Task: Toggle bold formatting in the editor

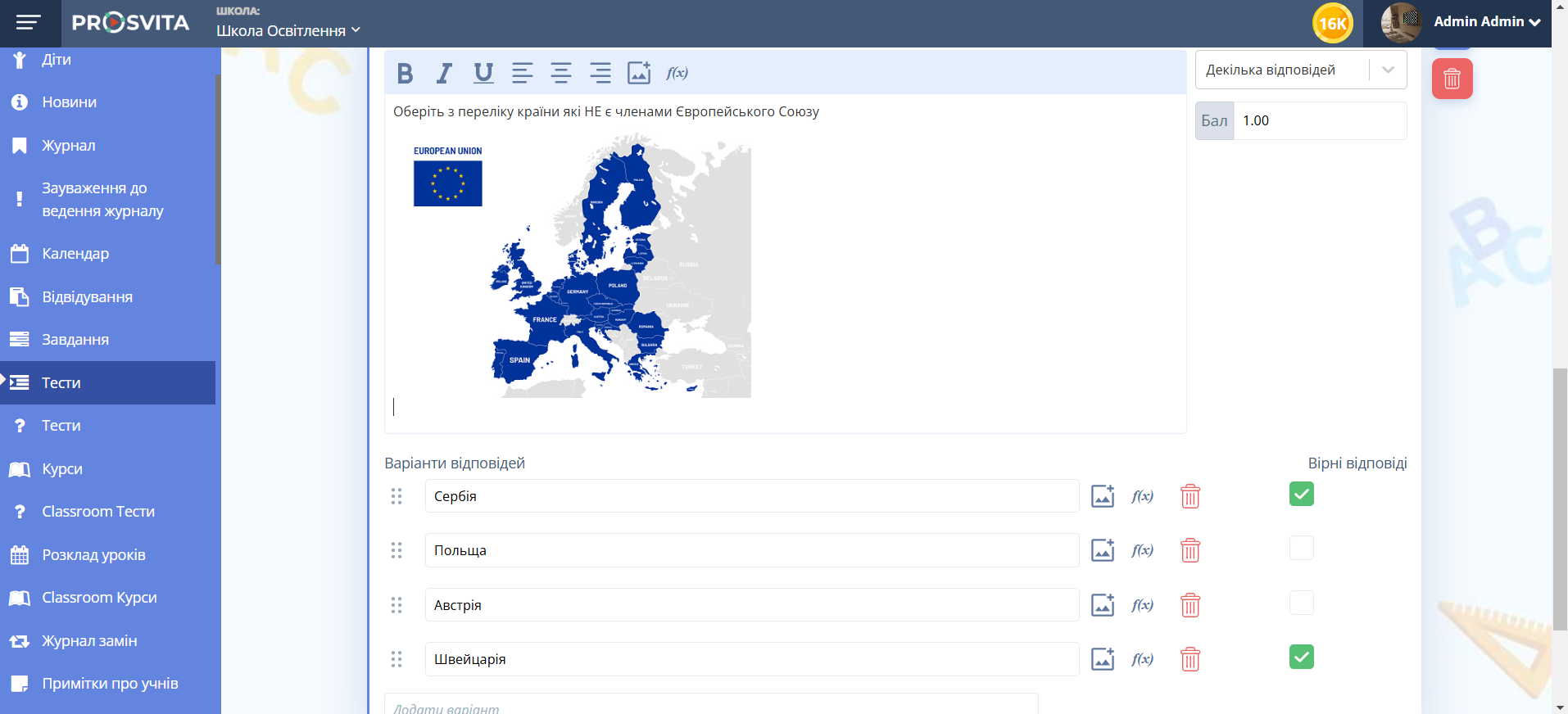Action: click(405, 73)
